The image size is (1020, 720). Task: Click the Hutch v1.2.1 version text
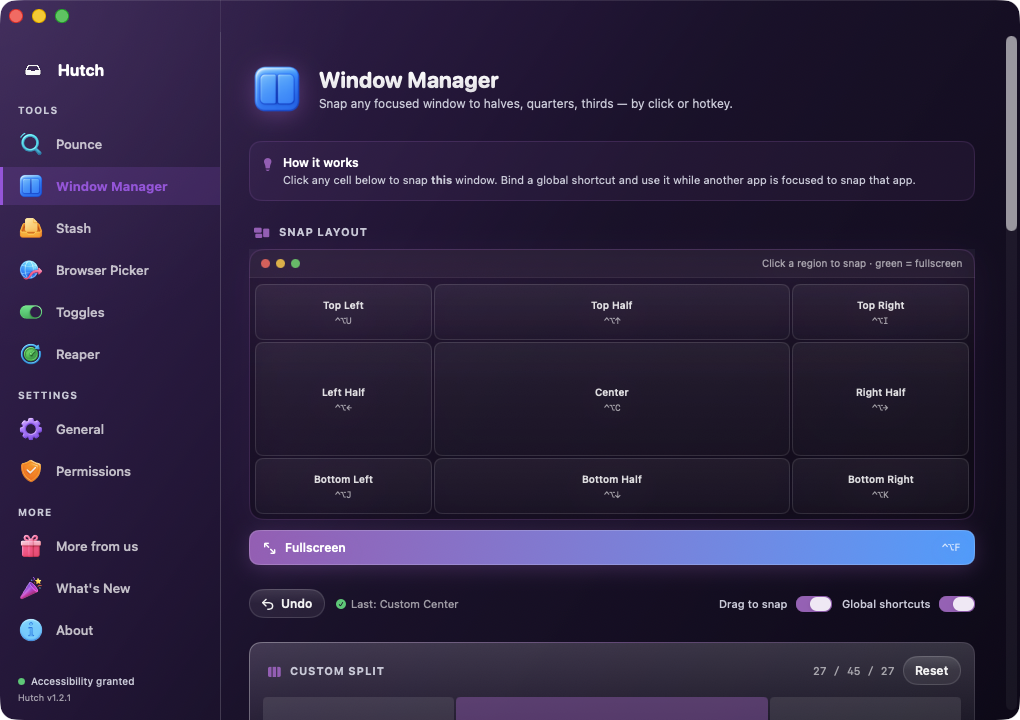[x=44, y=698]
